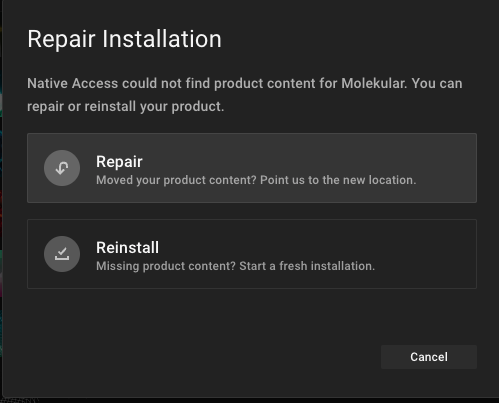499x403 pixels.
Task: Click "repair or reinstall your product." line
Action: pyautogui.click(x=125, y=107)
